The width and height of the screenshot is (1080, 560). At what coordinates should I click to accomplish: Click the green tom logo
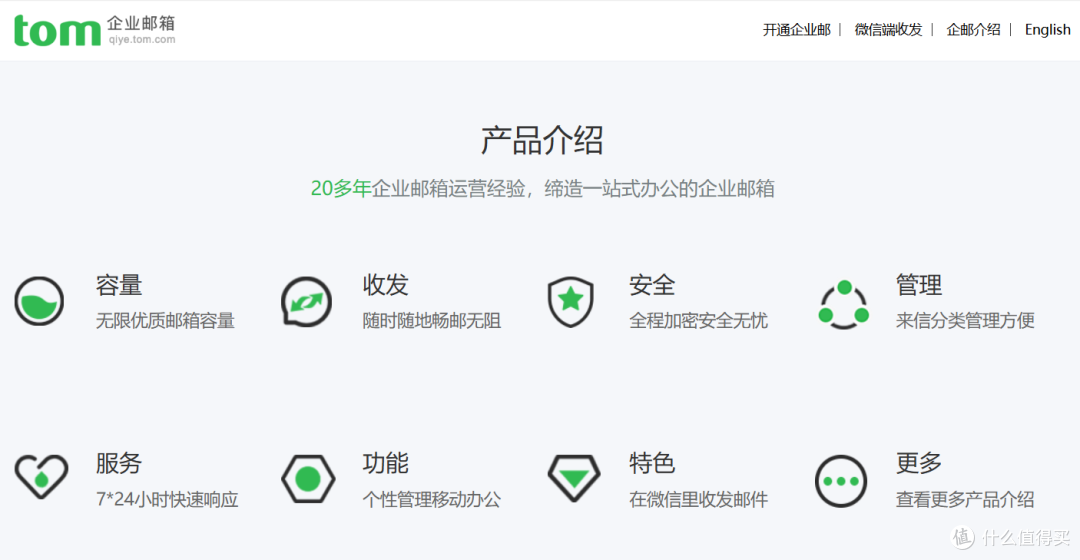[57, 31]
